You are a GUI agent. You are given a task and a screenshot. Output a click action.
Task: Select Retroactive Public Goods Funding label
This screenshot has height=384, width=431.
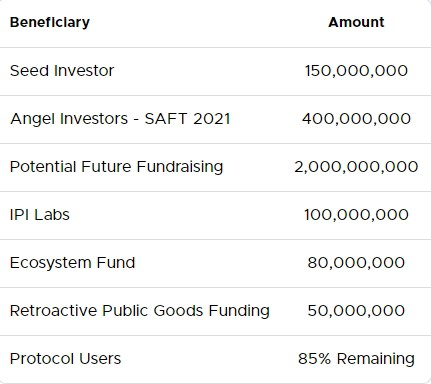(x=140, y=311)
